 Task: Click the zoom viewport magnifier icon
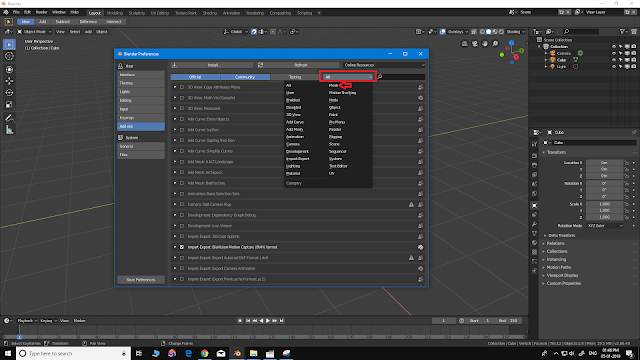click(495, 44)
